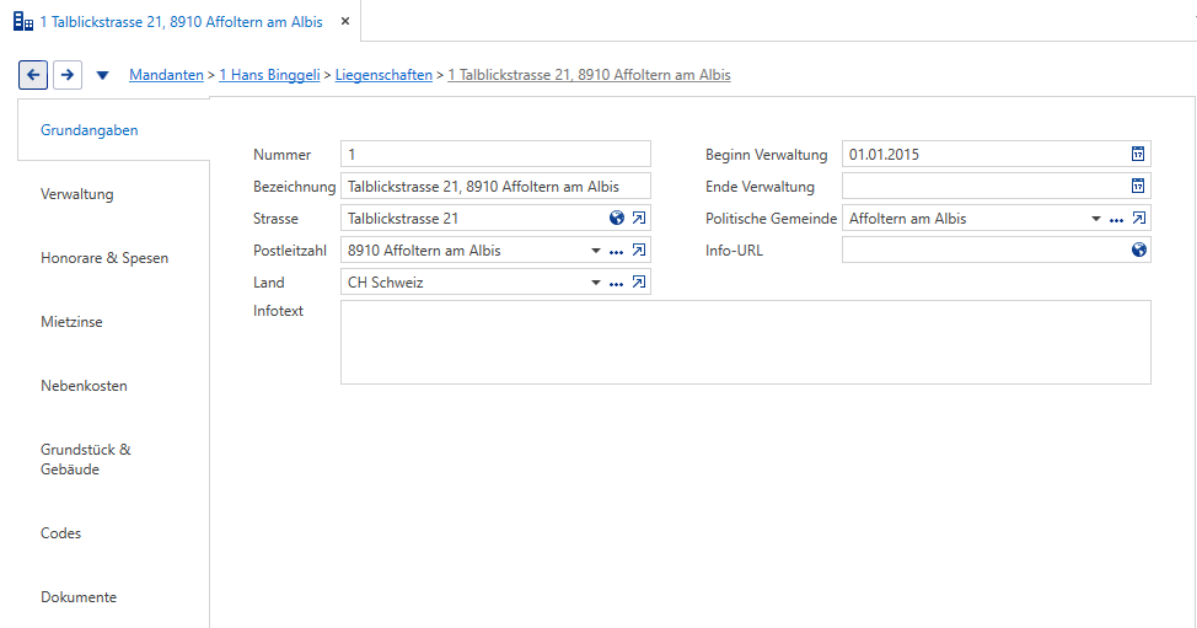Open the 1 Hans Binggeli breadcrumb link
Viewport: 1197px width, 628px height.
(269, 75)
